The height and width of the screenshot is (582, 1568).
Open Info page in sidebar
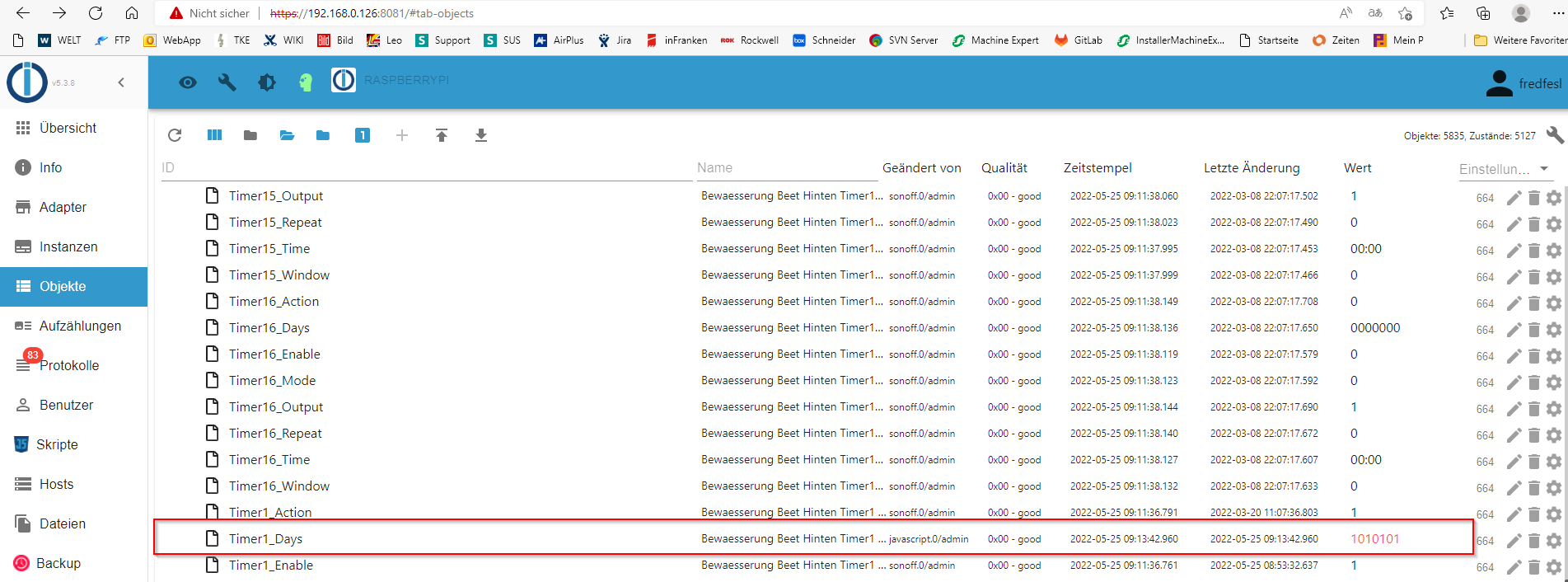coord(74,167)
